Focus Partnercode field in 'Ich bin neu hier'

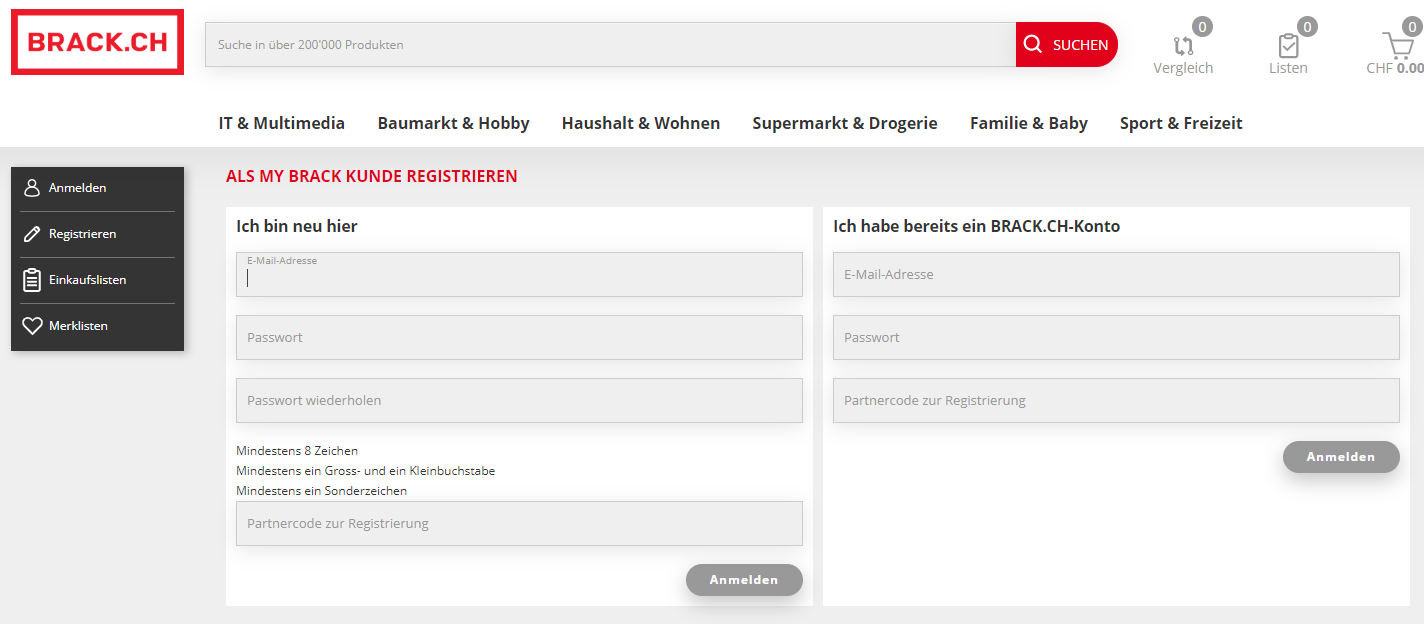(x=519, y=523)
